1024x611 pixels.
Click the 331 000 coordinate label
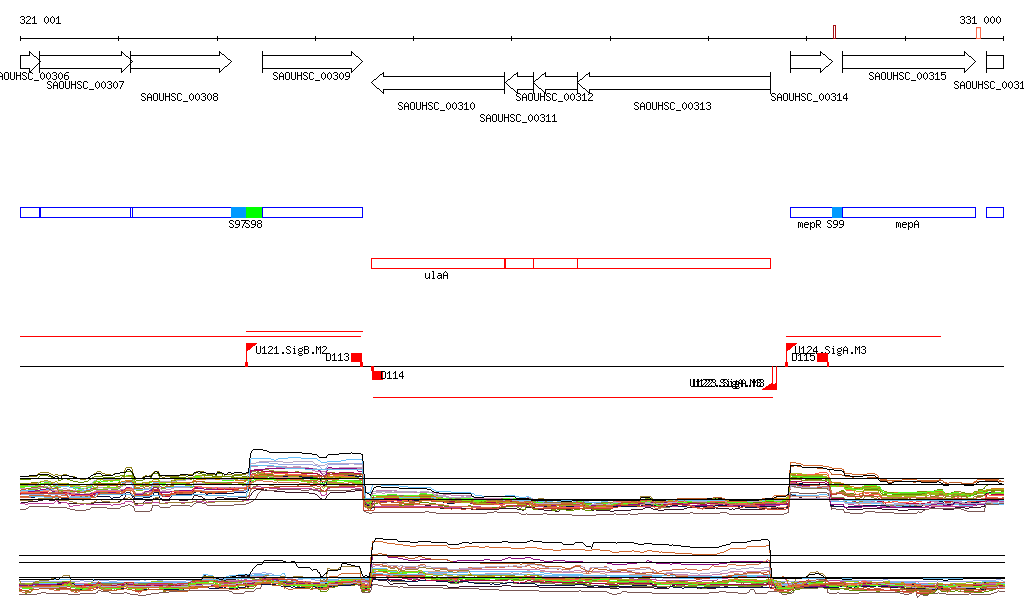[x=980, y=20]
